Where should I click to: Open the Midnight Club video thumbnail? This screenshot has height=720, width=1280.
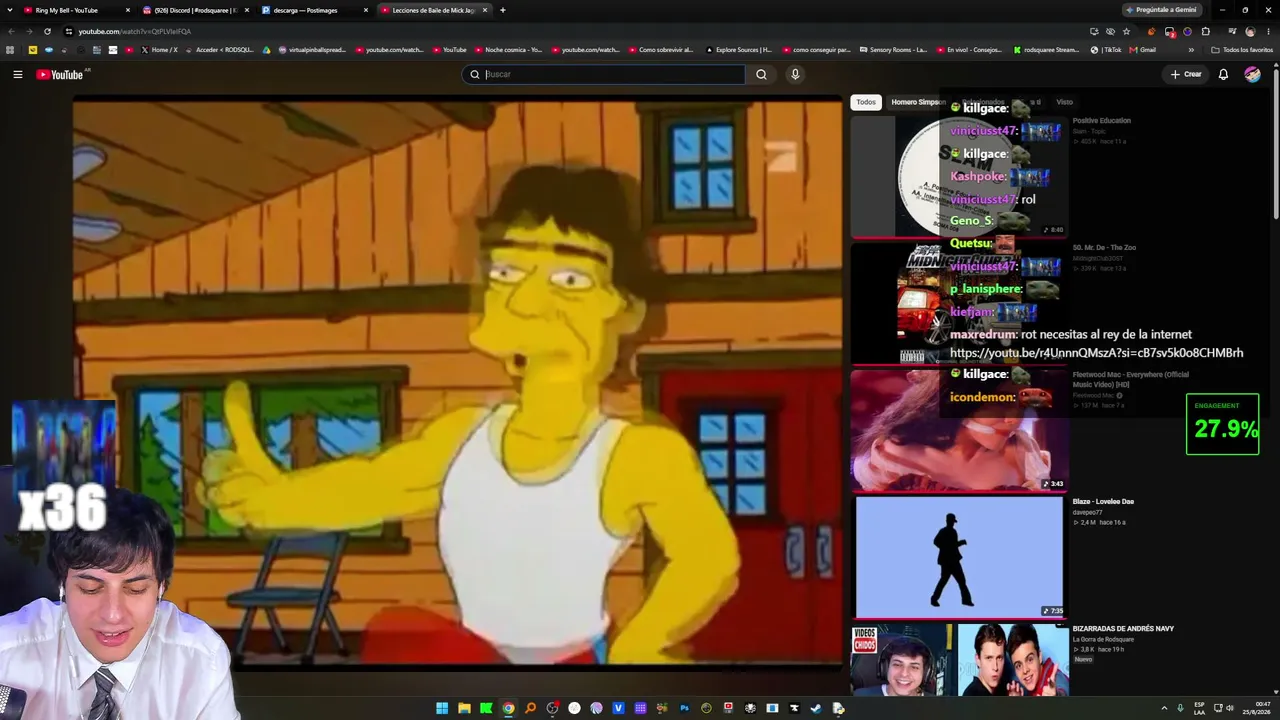coord(960,303)
